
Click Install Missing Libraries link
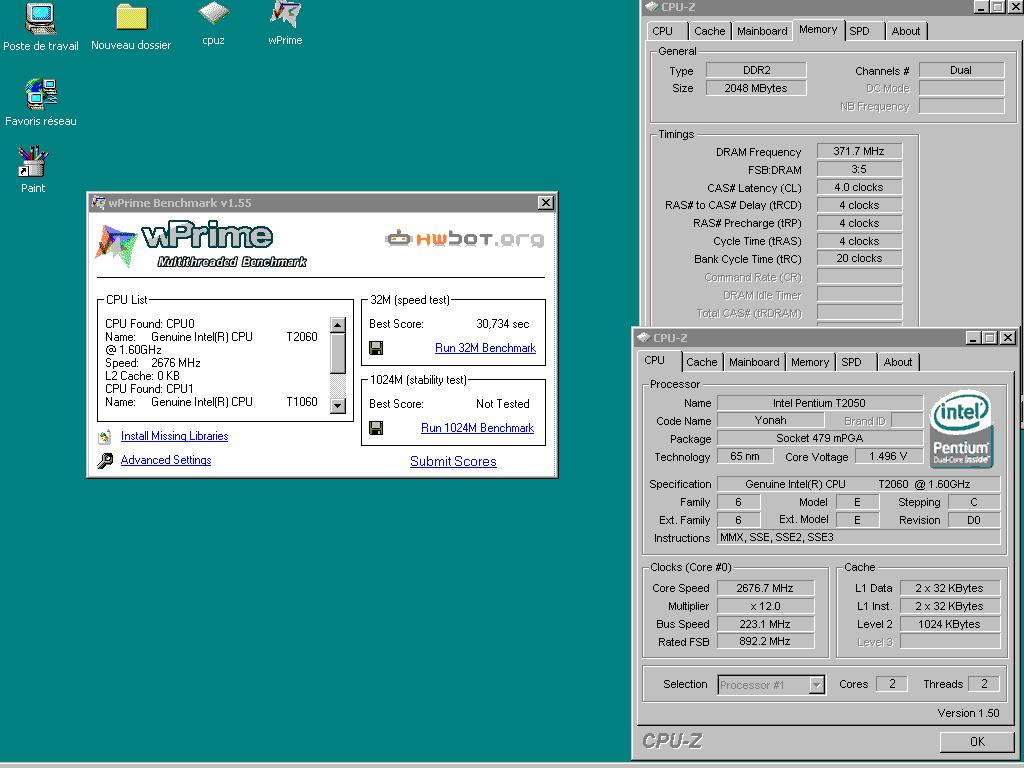click(x=174, y=436)
